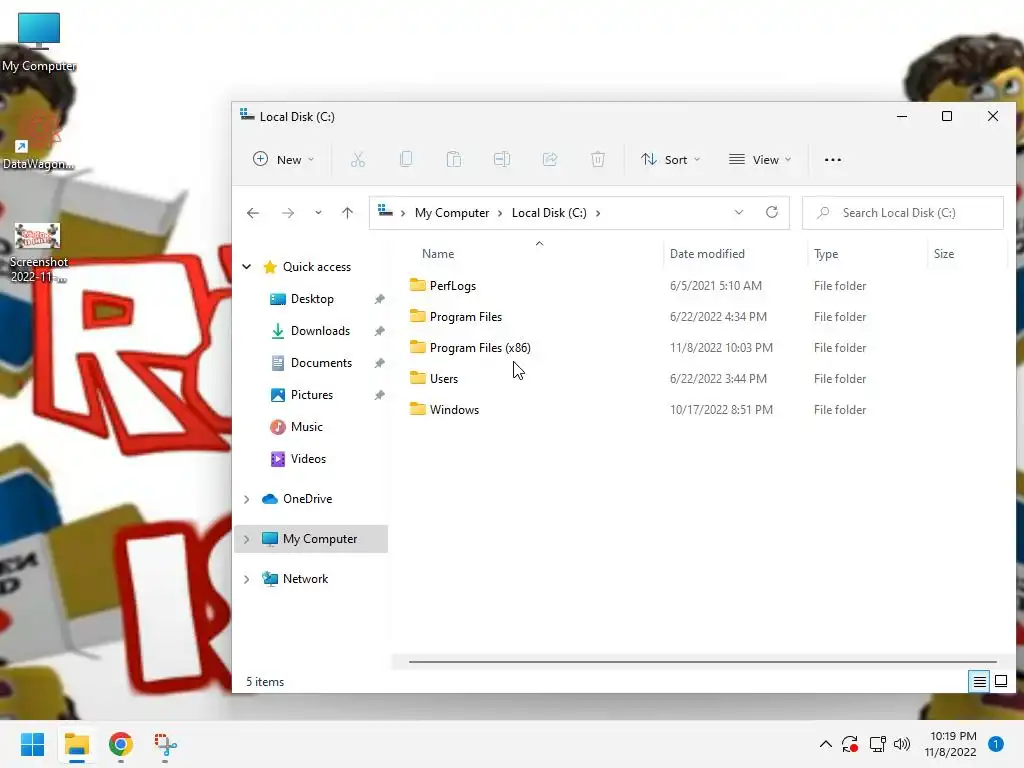Go back with the left arrow

(253, 213)
